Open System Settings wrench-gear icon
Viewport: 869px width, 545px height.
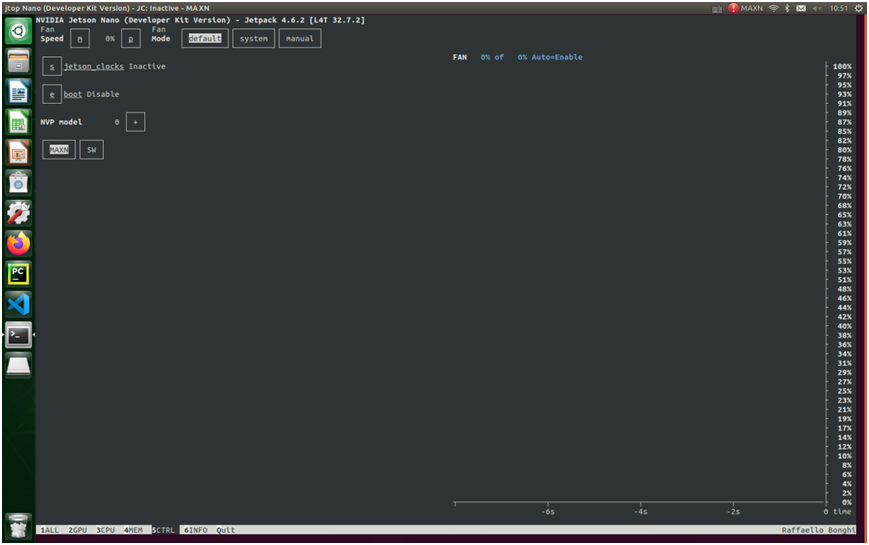click(18, 213)
